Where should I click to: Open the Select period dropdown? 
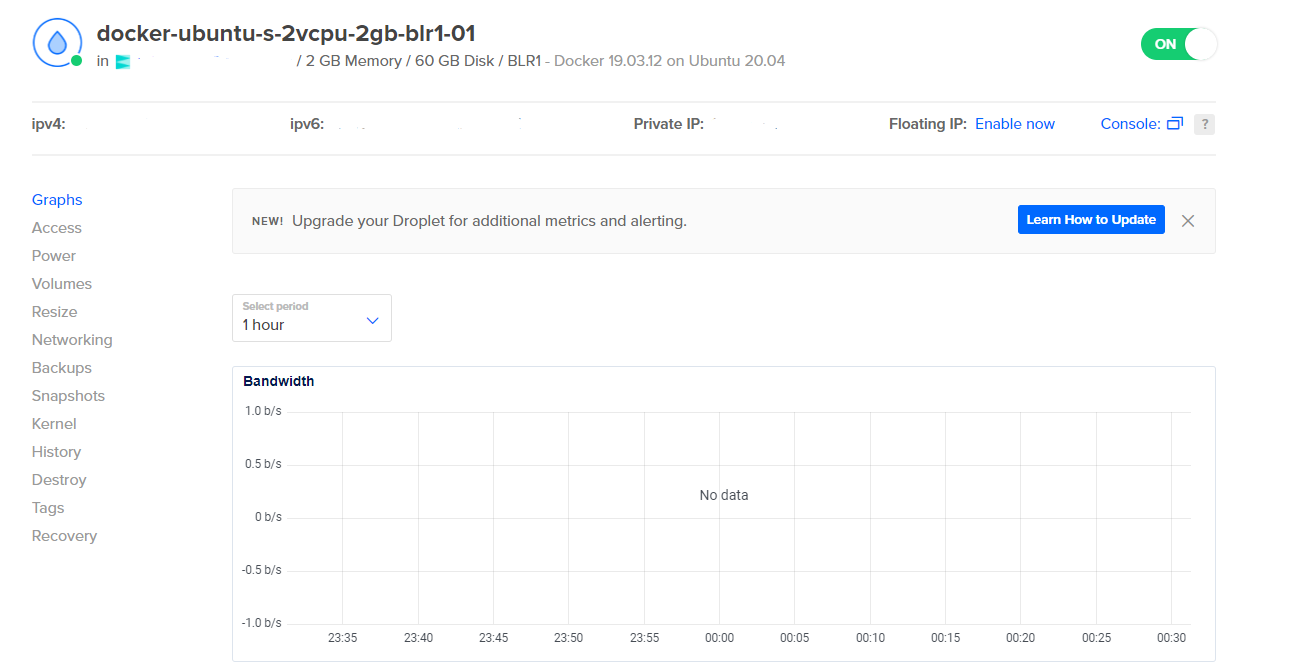pos(311,318)
